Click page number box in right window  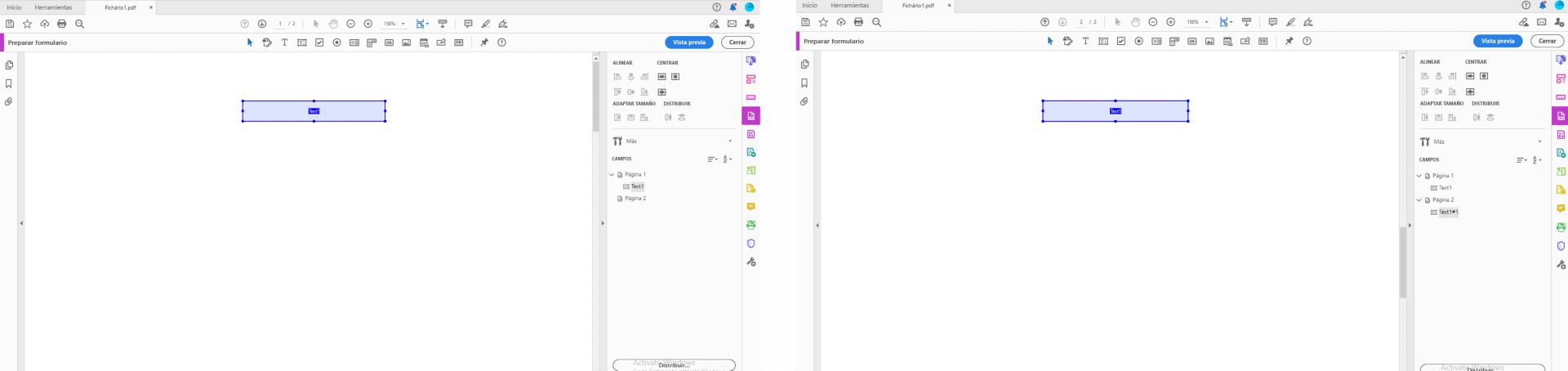pos(1080,22)
